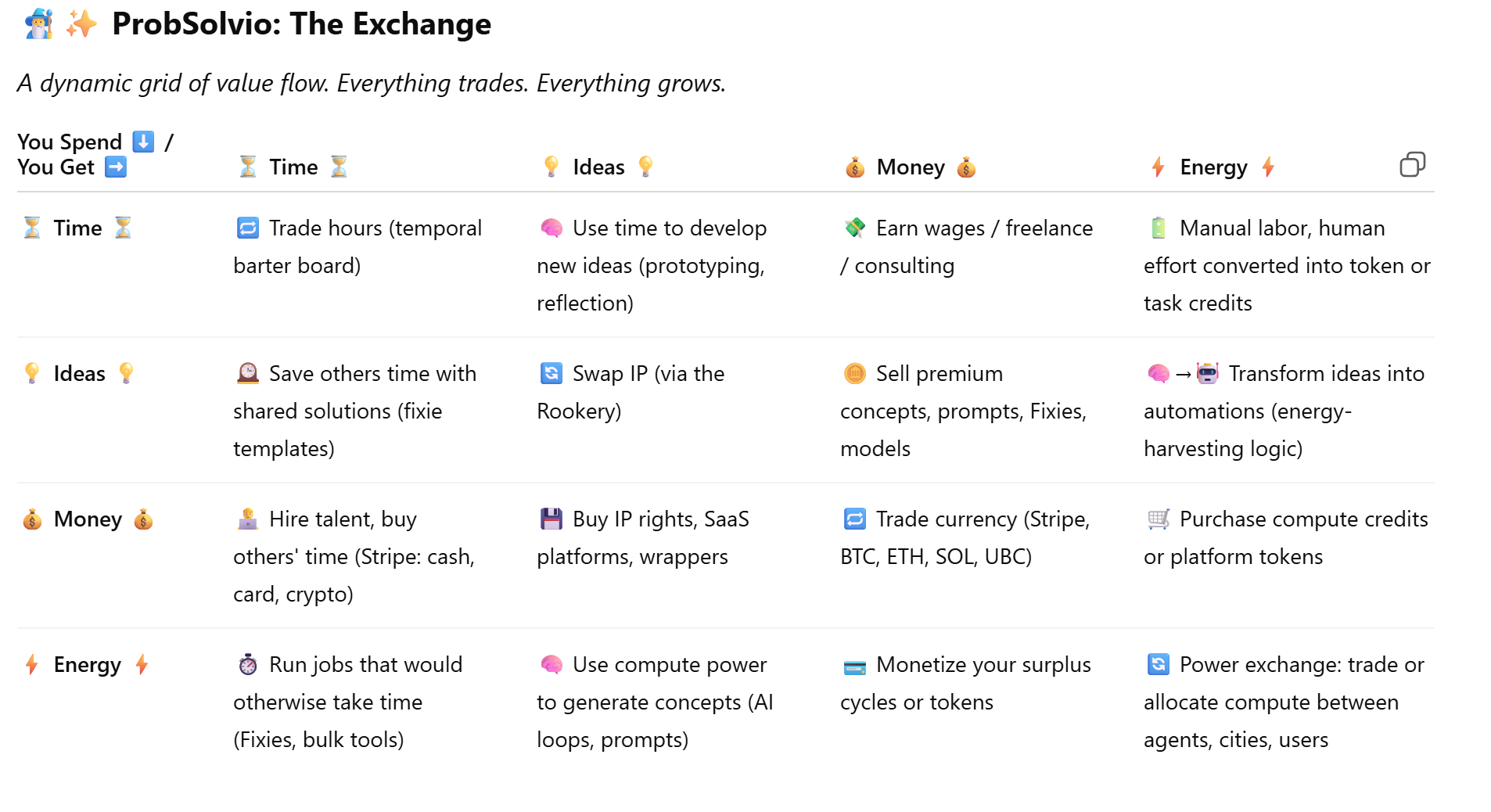Image resolution: width=1491 pixels, height=812 pixels.
Task: Click the robot icon beside Transform ideas
Action: point(1208,374)
